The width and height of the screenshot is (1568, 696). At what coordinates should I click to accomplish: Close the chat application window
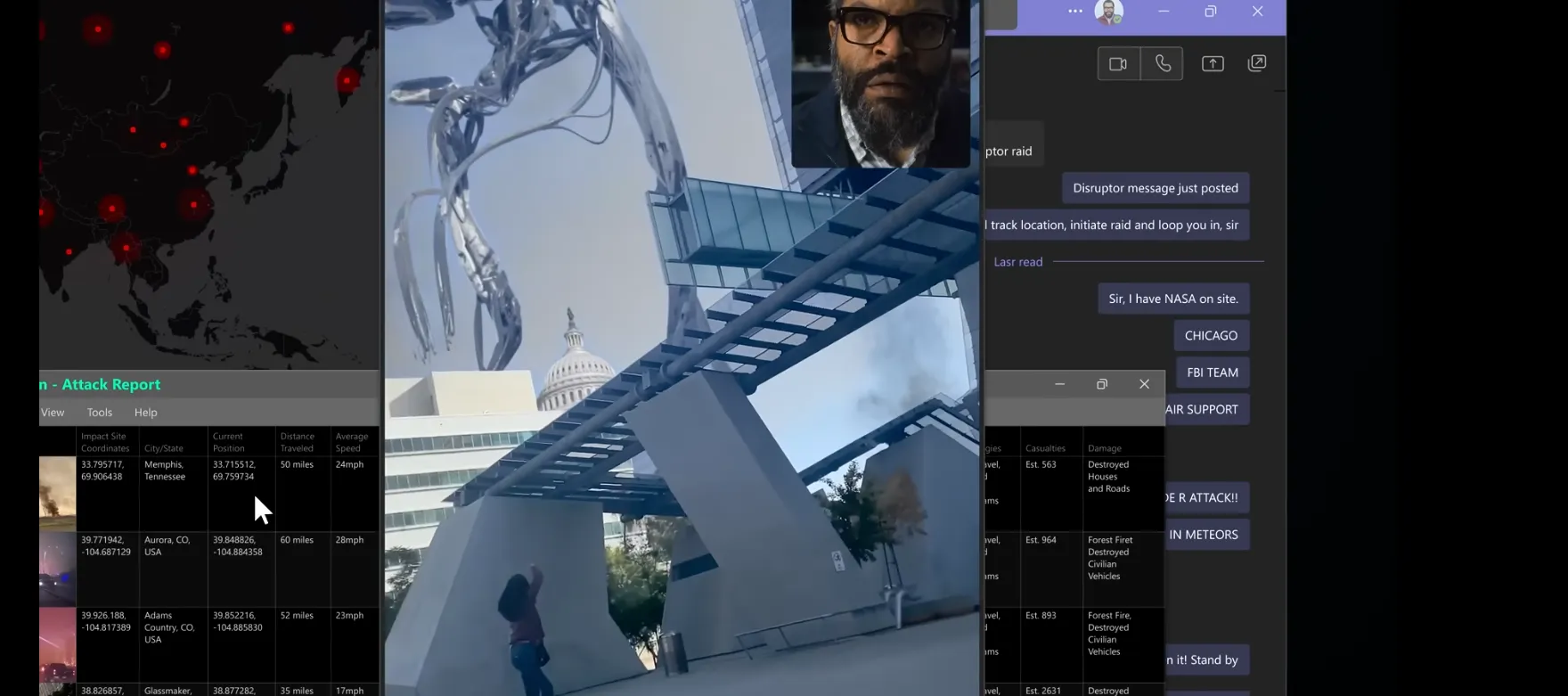click(x=1257, y=12)
